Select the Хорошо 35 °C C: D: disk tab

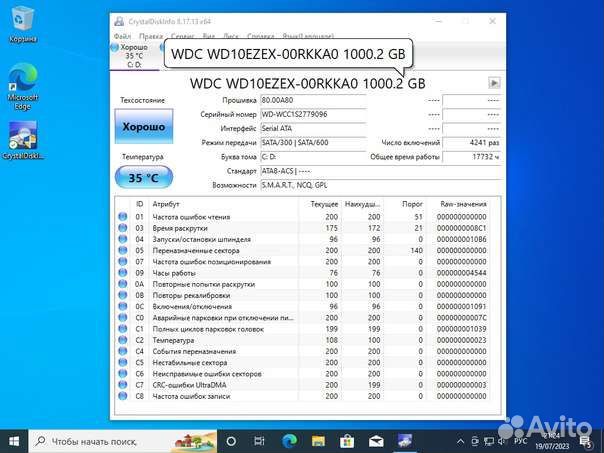click(x=134, y=56)
